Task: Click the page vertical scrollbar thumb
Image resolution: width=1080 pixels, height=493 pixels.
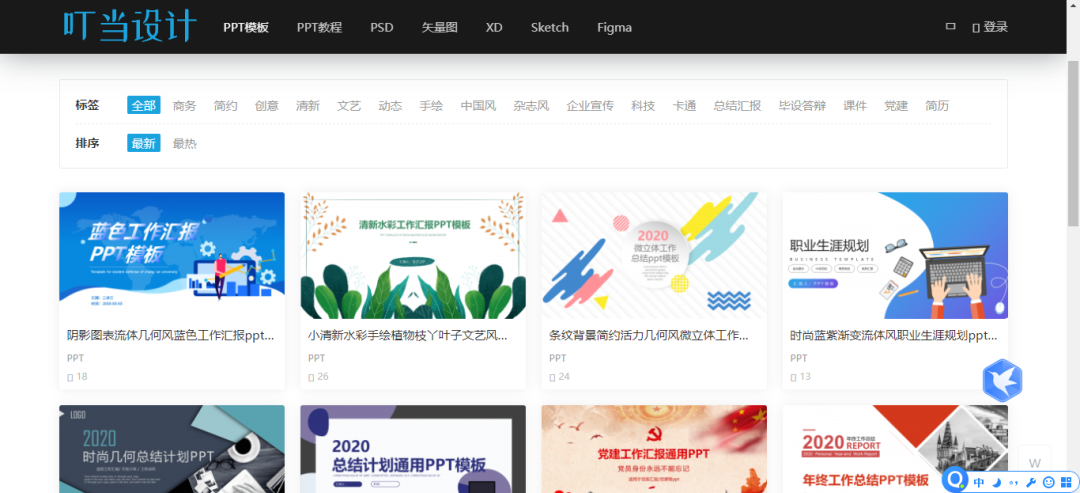Action: click(1073, 143)
